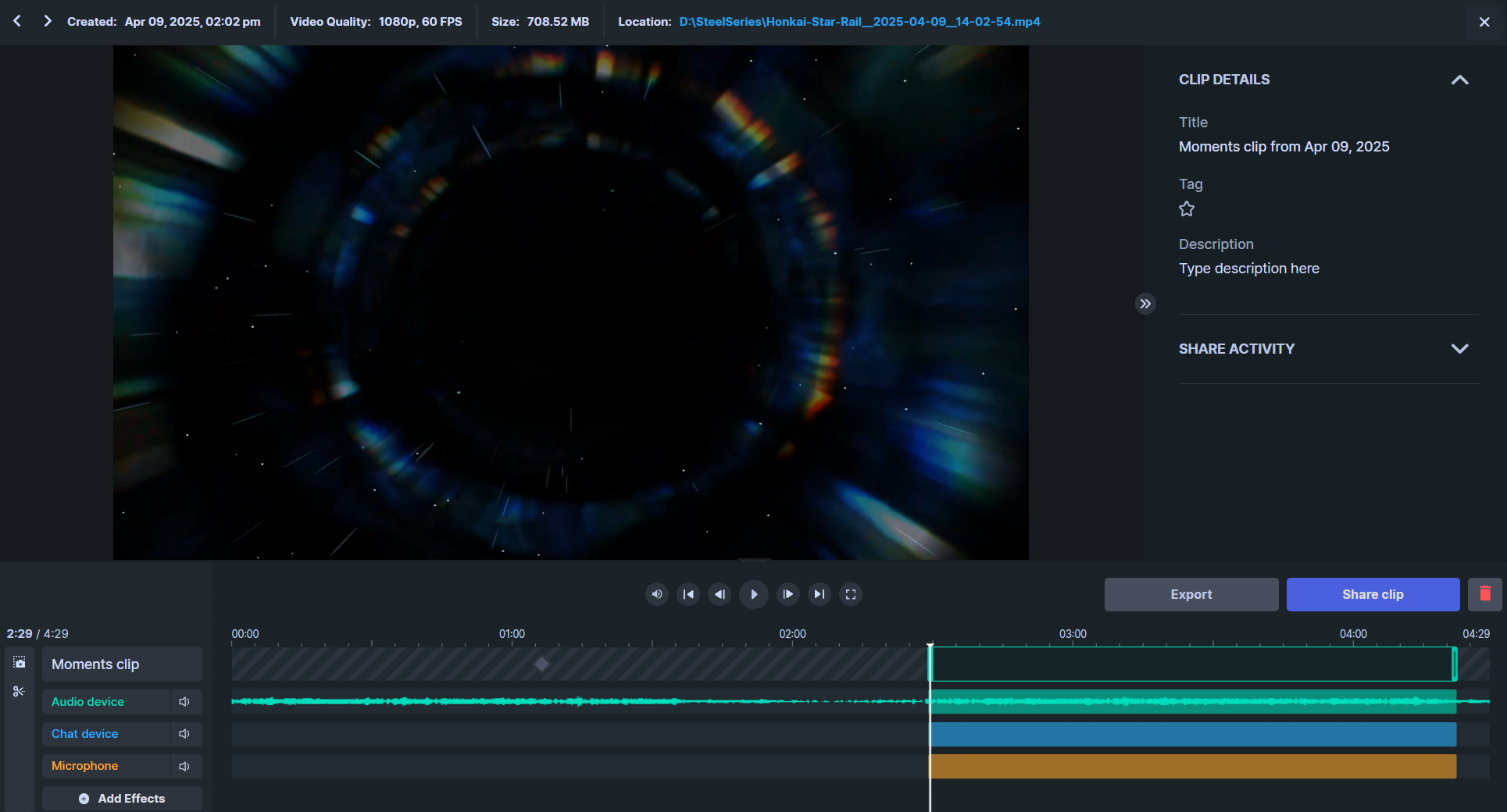Screen dimensions: 1507x812
Task: Skip to end of clip
Action: 819,594
